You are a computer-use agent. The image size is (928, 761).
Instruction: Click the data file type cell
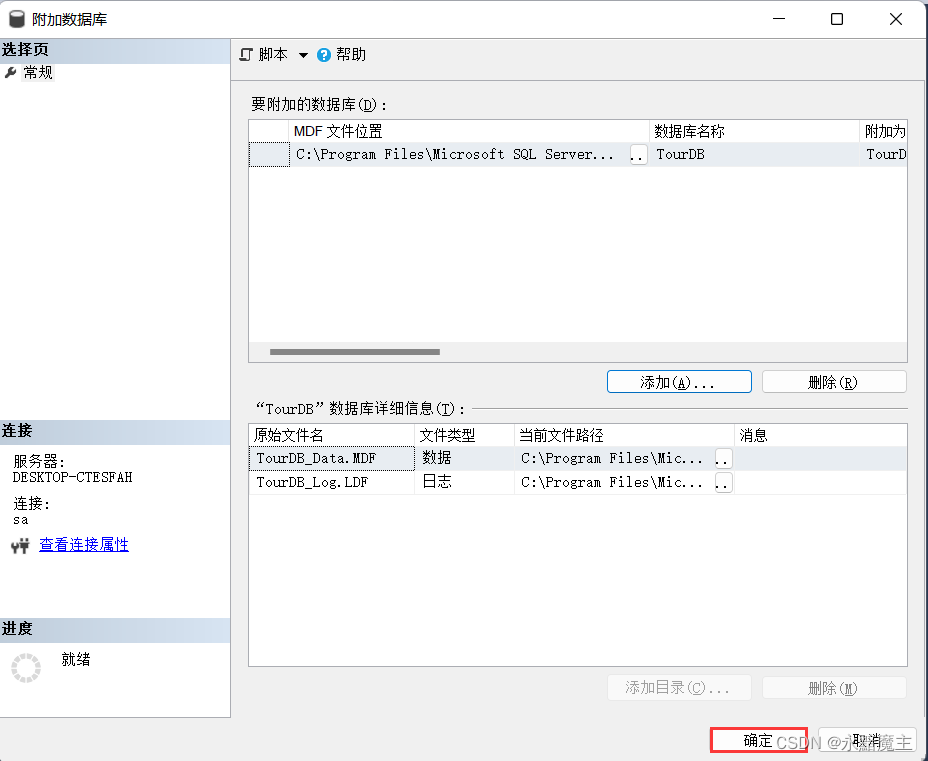[x=465, y=459]
